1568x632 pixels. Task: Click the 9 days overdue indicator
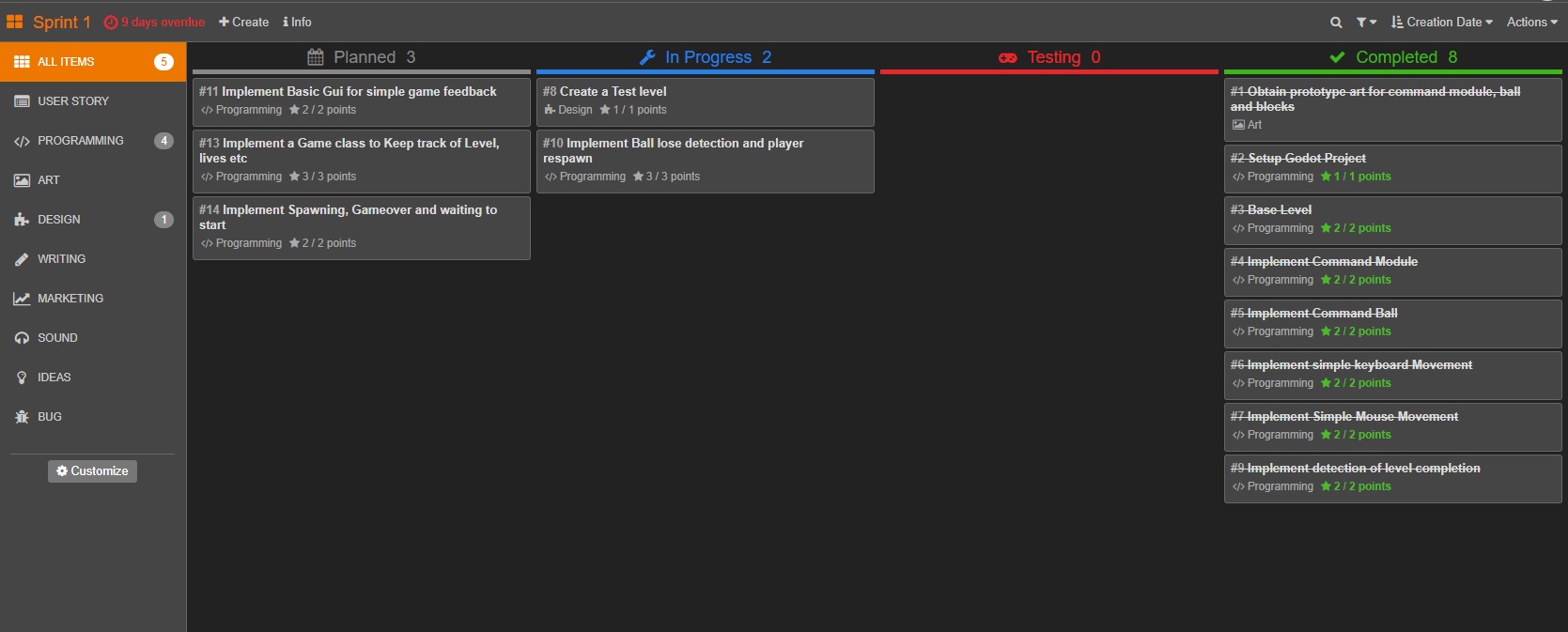pyautogui.click(x=154, y=23)
